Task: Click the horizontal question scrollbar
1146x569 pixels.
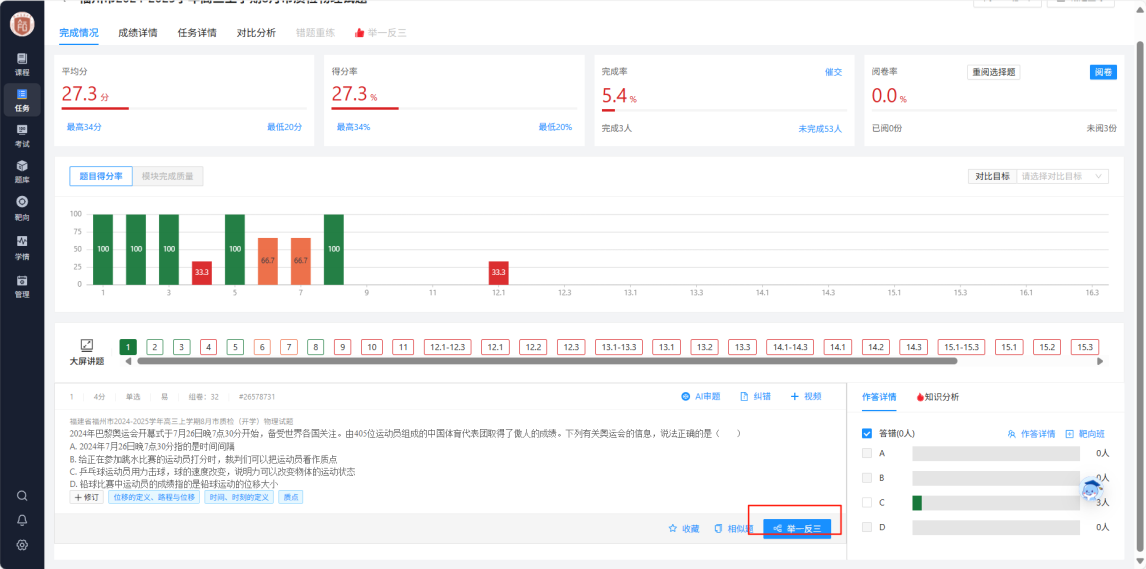Action: pos(547,361)
